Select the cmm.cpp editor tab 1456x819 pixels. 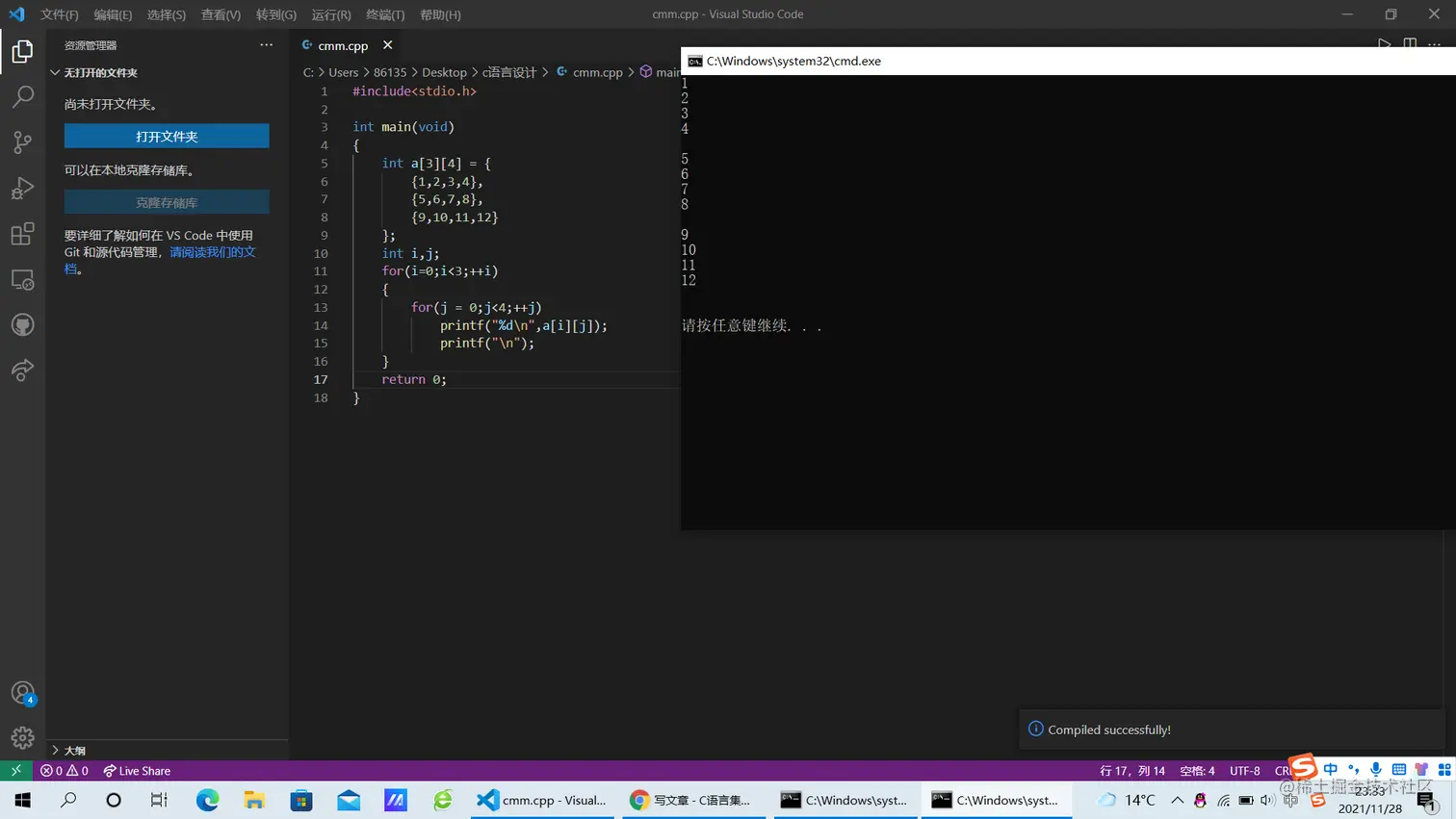pos(347,45)
